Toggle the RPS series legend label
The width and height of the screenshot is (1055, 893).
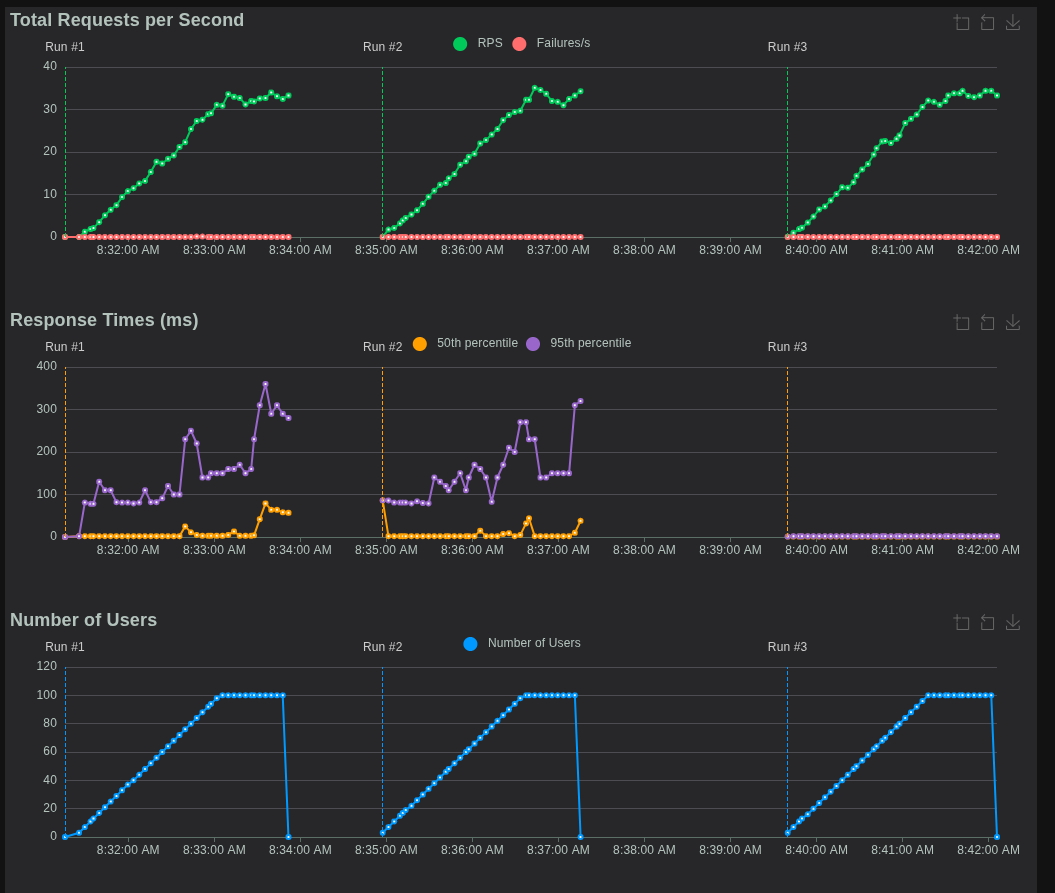coord(489,43)
